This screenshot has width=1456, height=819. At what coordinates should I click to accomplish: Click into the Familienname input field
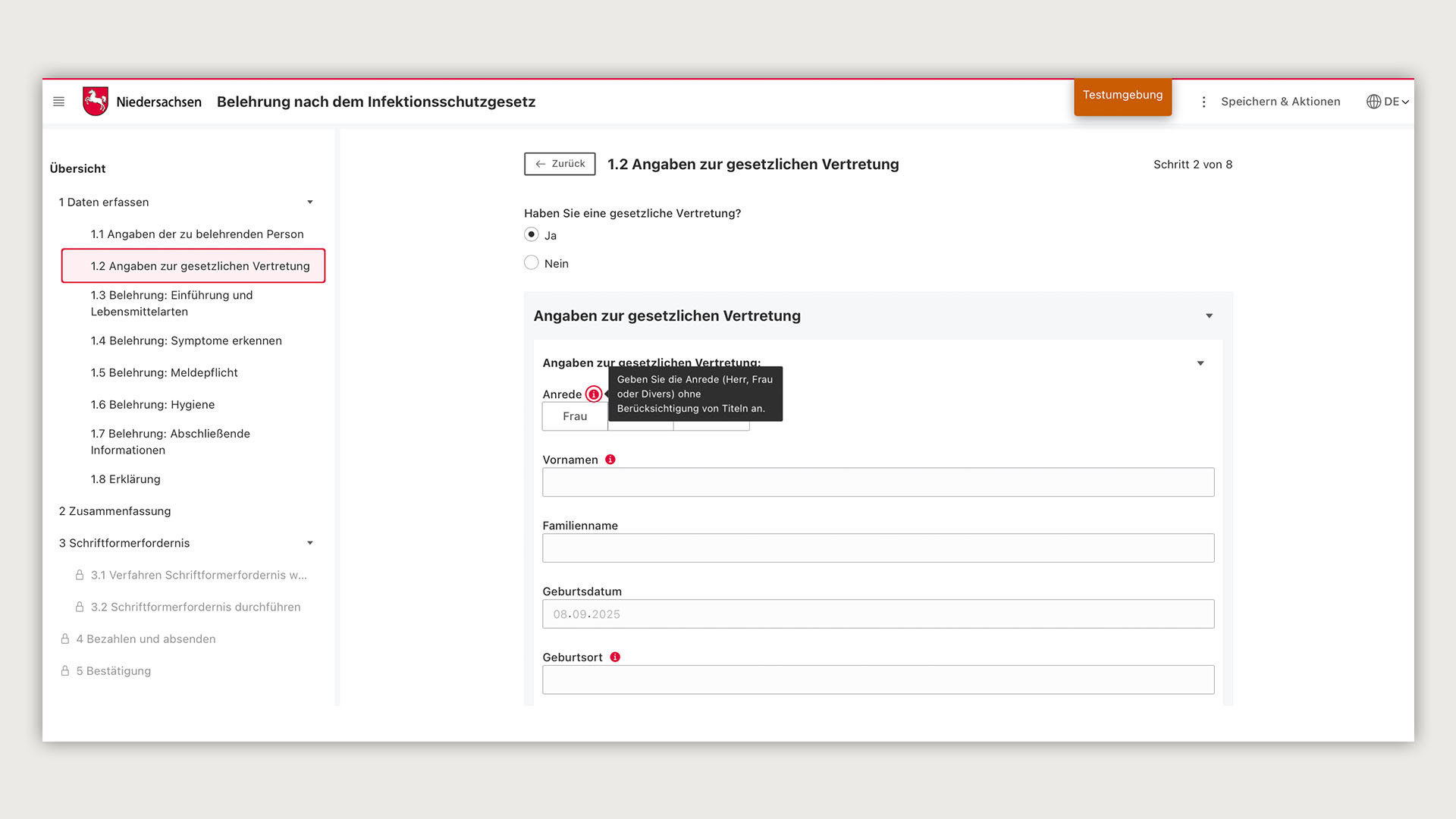pos(877,548)
